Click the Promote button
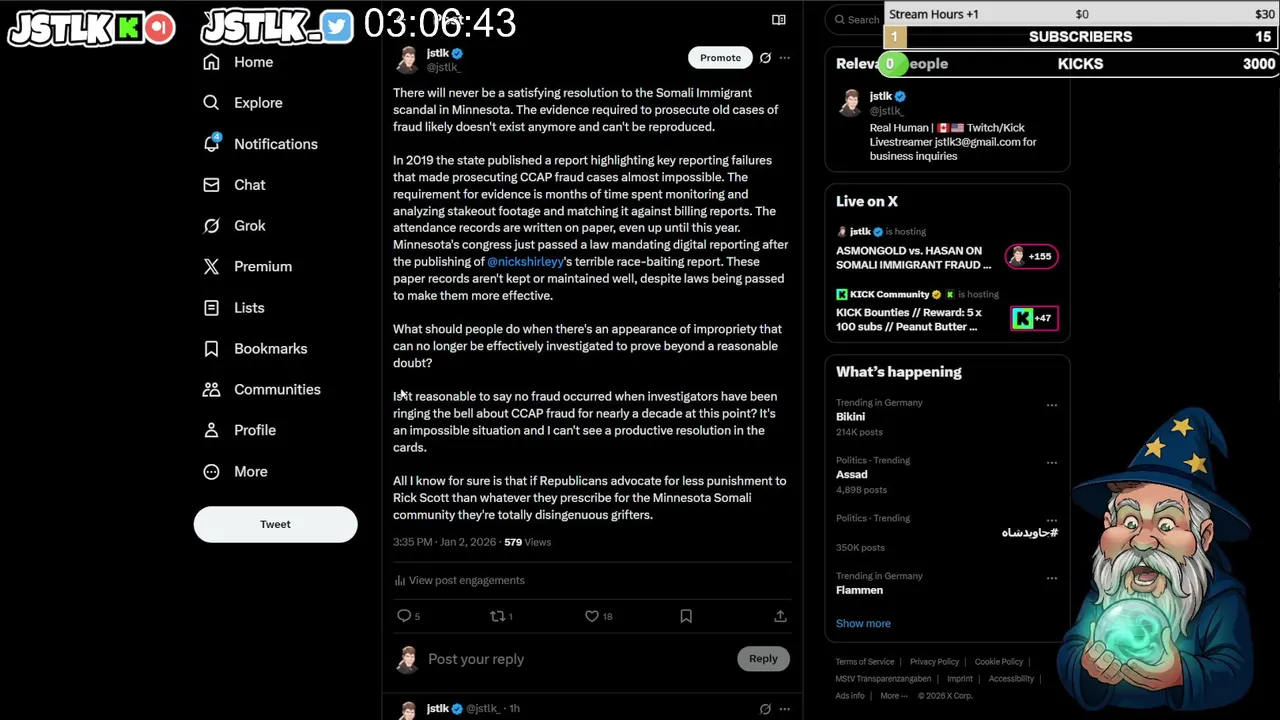Viewport: 1280px width, 720px height. pos(720,58)
